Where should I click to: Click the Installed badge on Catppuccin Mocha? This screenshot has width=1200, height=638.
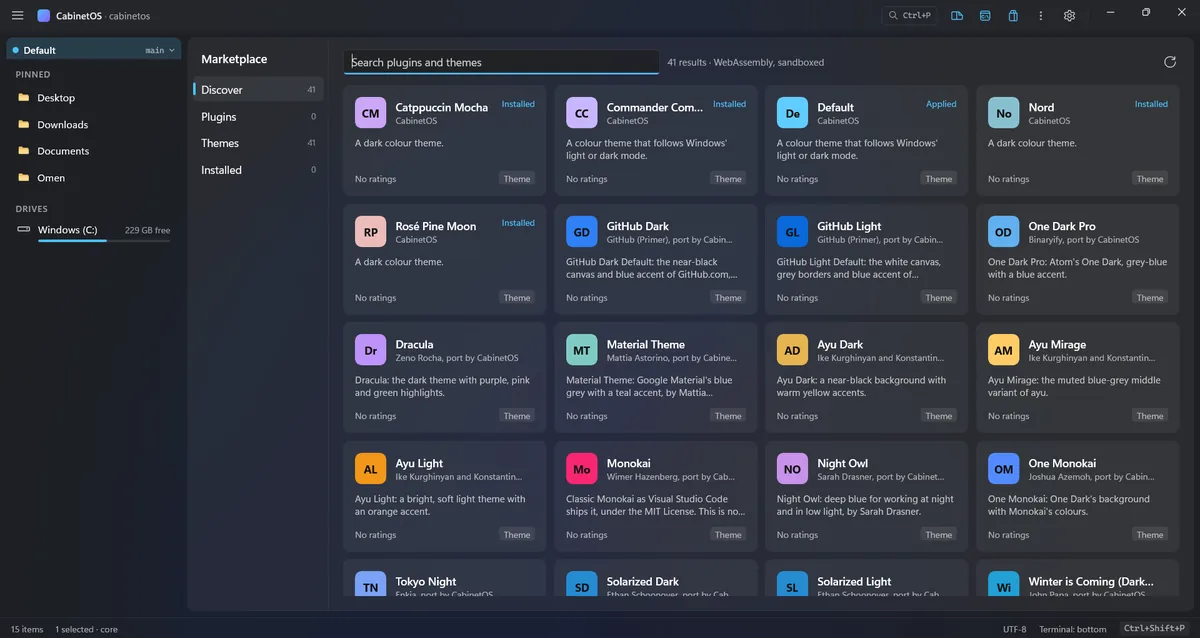coord(518,104)
